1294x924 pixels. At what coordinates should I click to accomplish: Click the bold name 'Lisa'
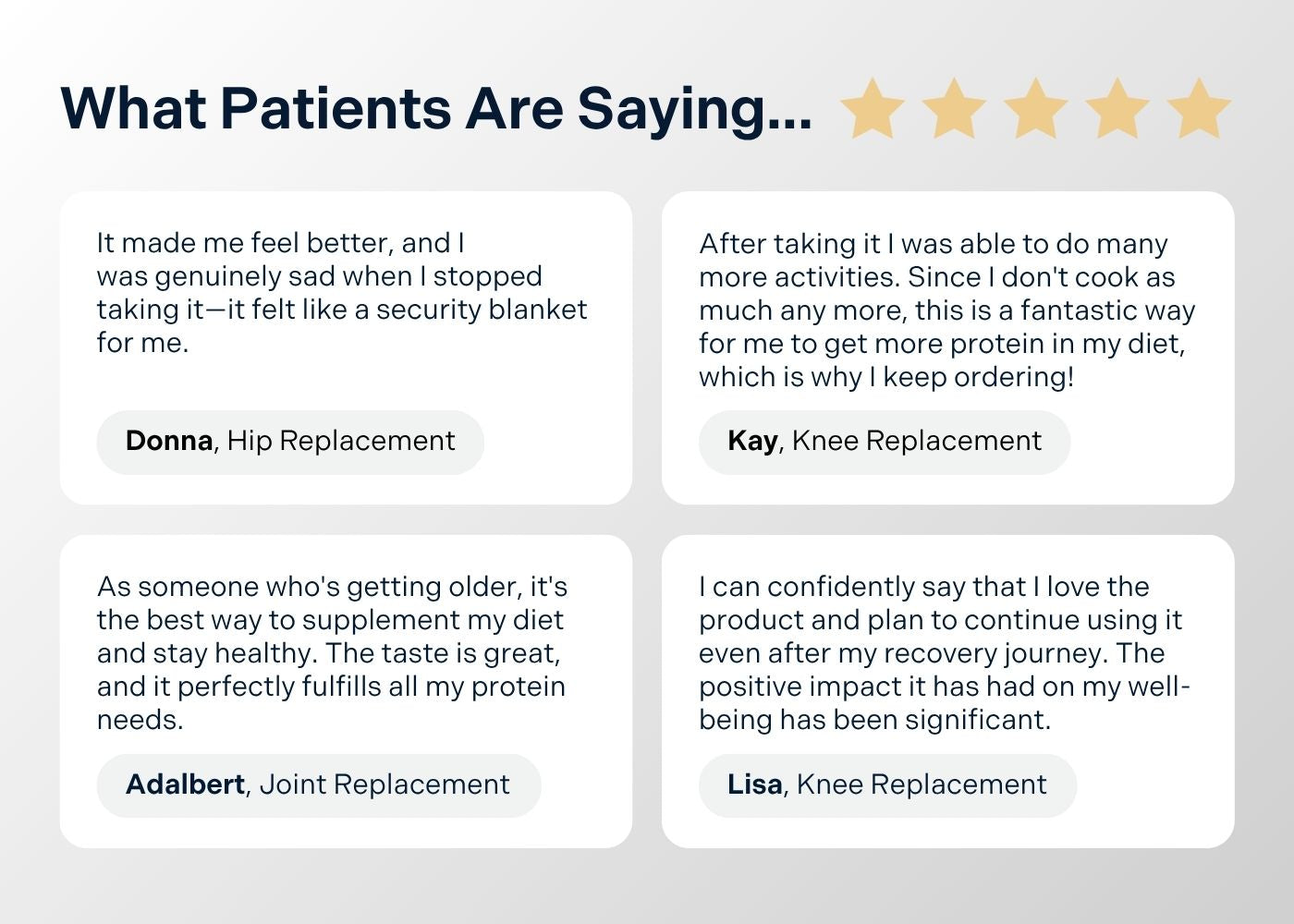coord(755,784)
